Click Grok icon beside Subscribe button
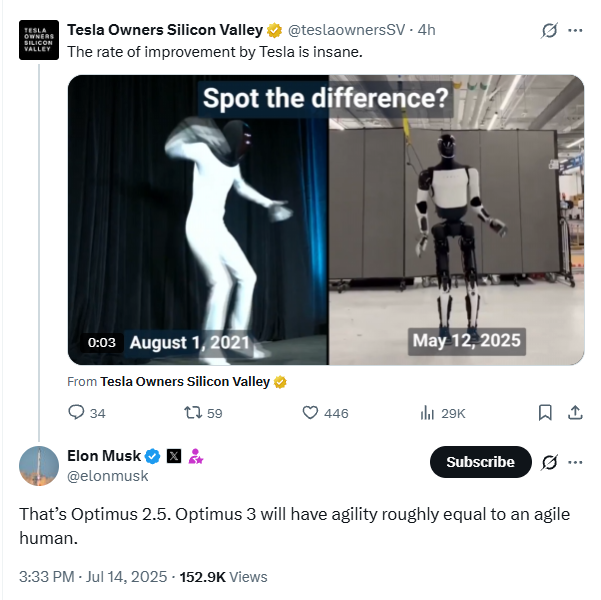Screen dimensions: 601x600 [x=549, y=462]
